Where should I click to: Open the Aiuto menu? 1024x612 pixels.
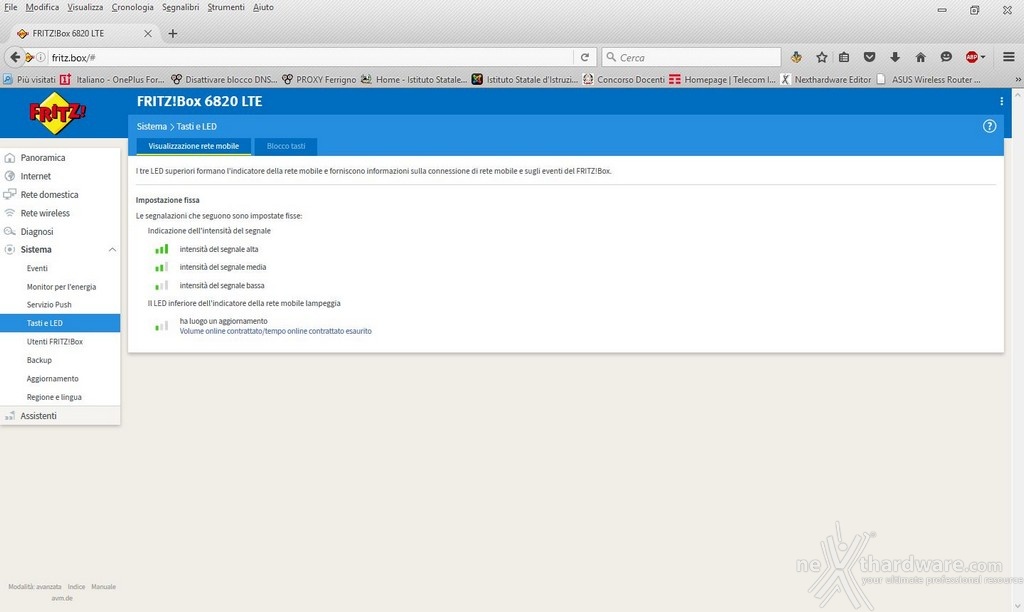pos(263,7)
